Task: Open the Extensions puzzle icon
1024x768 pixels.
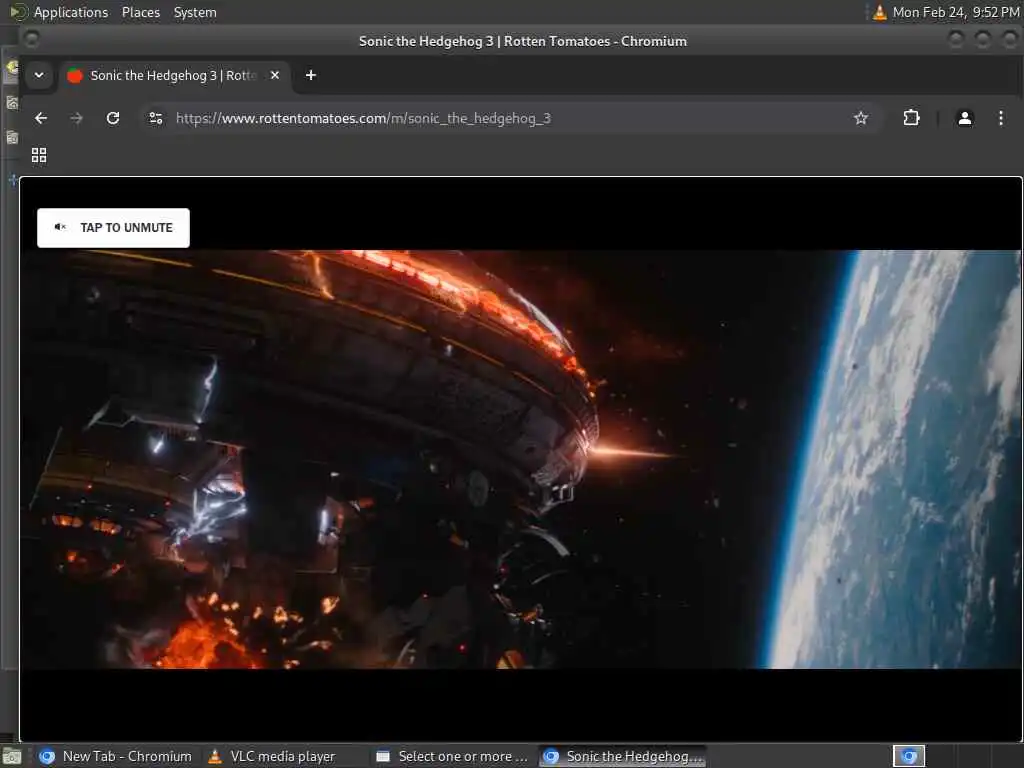Action: (911, 118)
